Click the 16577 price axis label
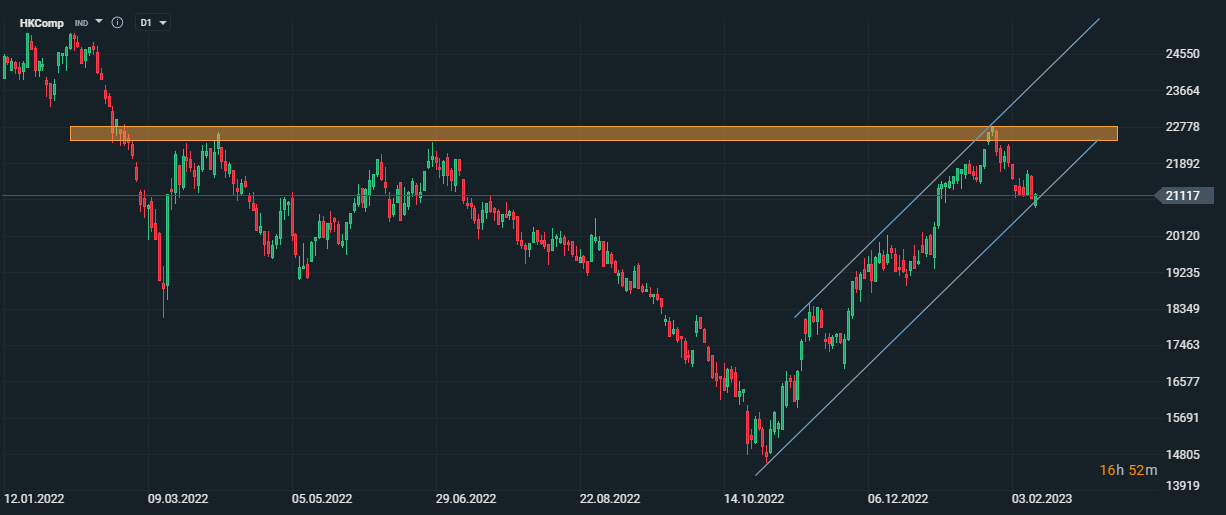Image resolution: width=1226 pixels, height=515 pixels. tap(1182, 382)
